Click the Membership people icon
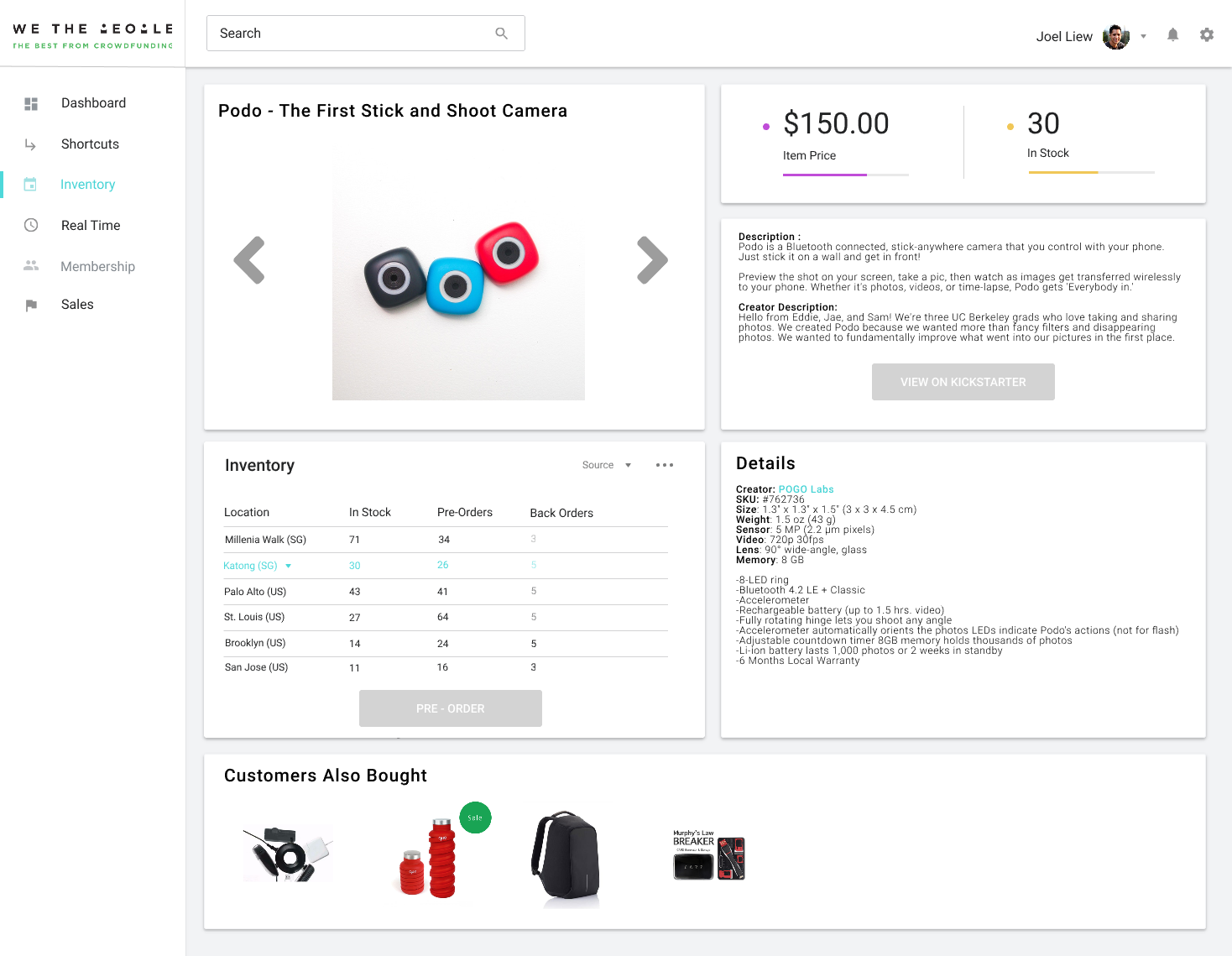The width and height of the screenshot is (1232, 956). [x=31, y=265]
